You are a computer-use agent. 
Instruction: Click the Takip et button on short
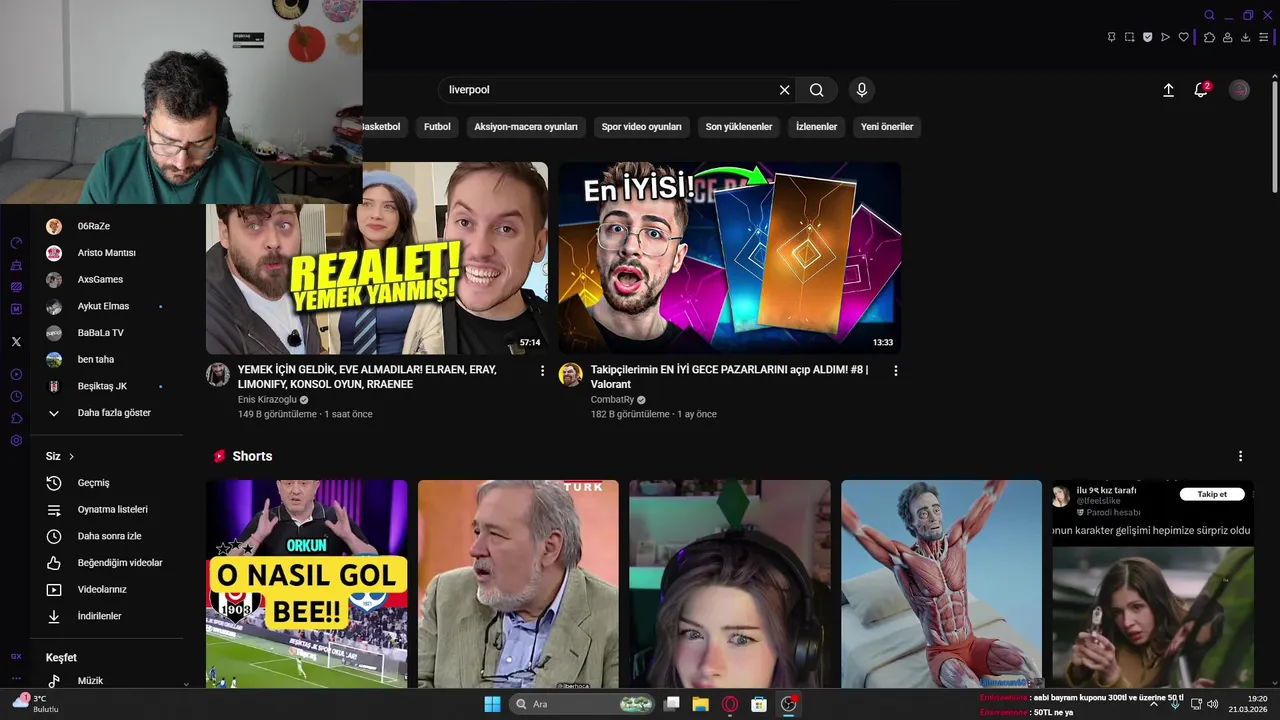click(x=1212, y=494)
